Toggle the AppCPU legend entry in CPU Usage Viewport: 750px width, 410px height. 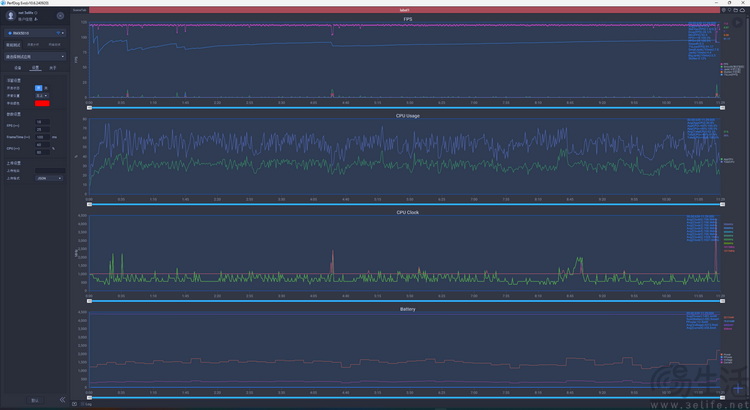pyautogui.click(x=727, y=159)
